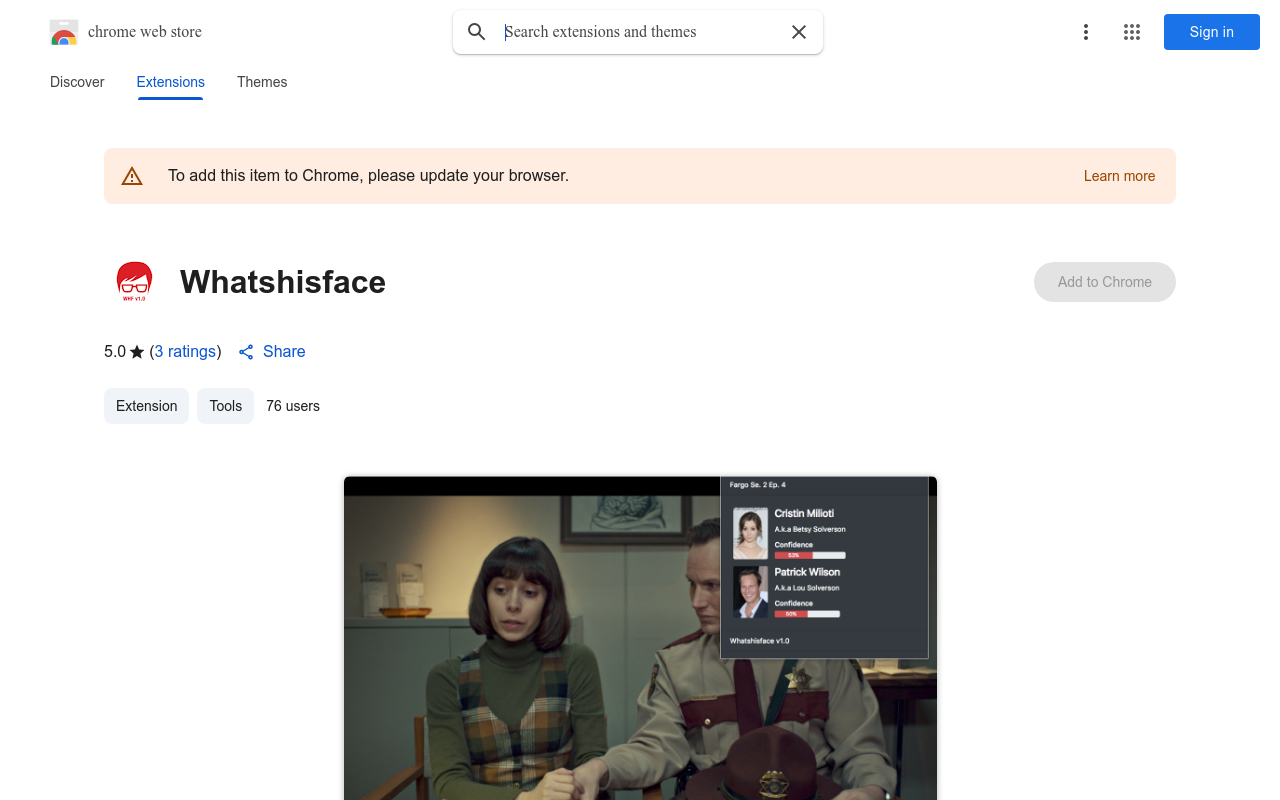Image resolution: width=1280 pixels, height=800 pixels.
Task: Click the search magnifier icon
Action: tap(477, 32)
